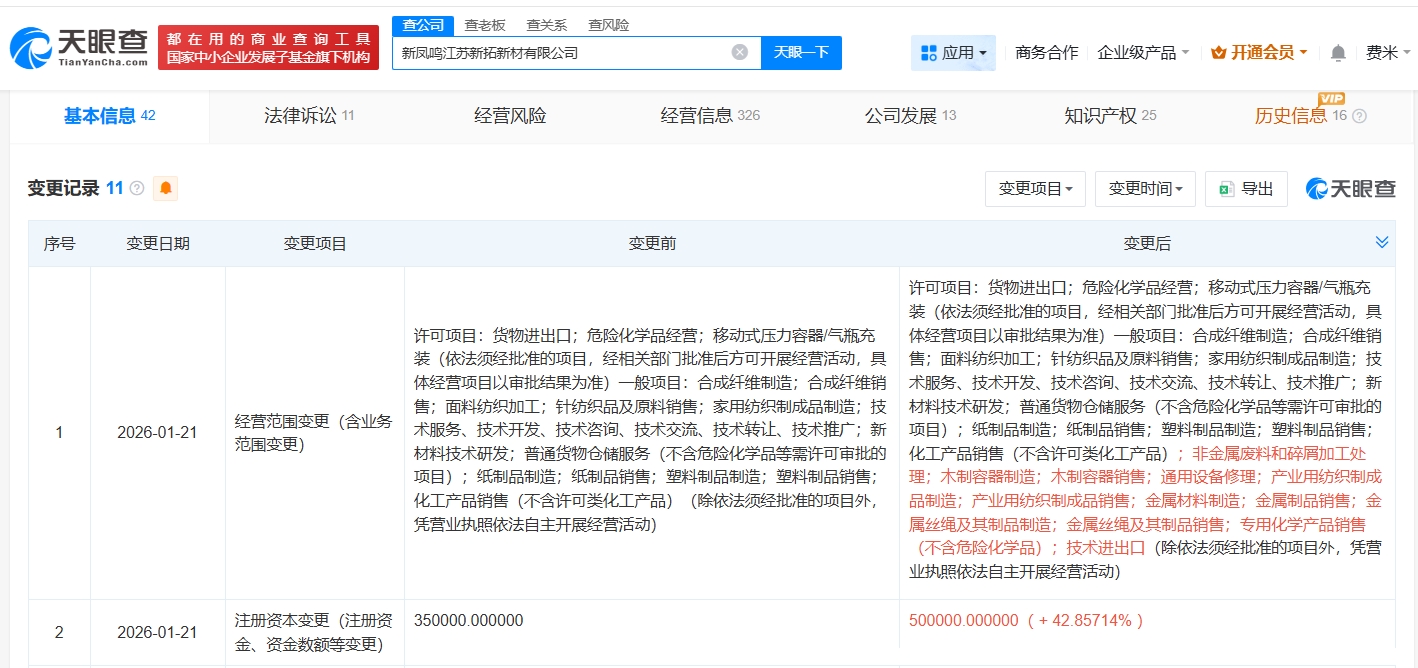1418x668 pixels.
Task: Click the TianYanCha logo in header
Action: coord(80,47)
